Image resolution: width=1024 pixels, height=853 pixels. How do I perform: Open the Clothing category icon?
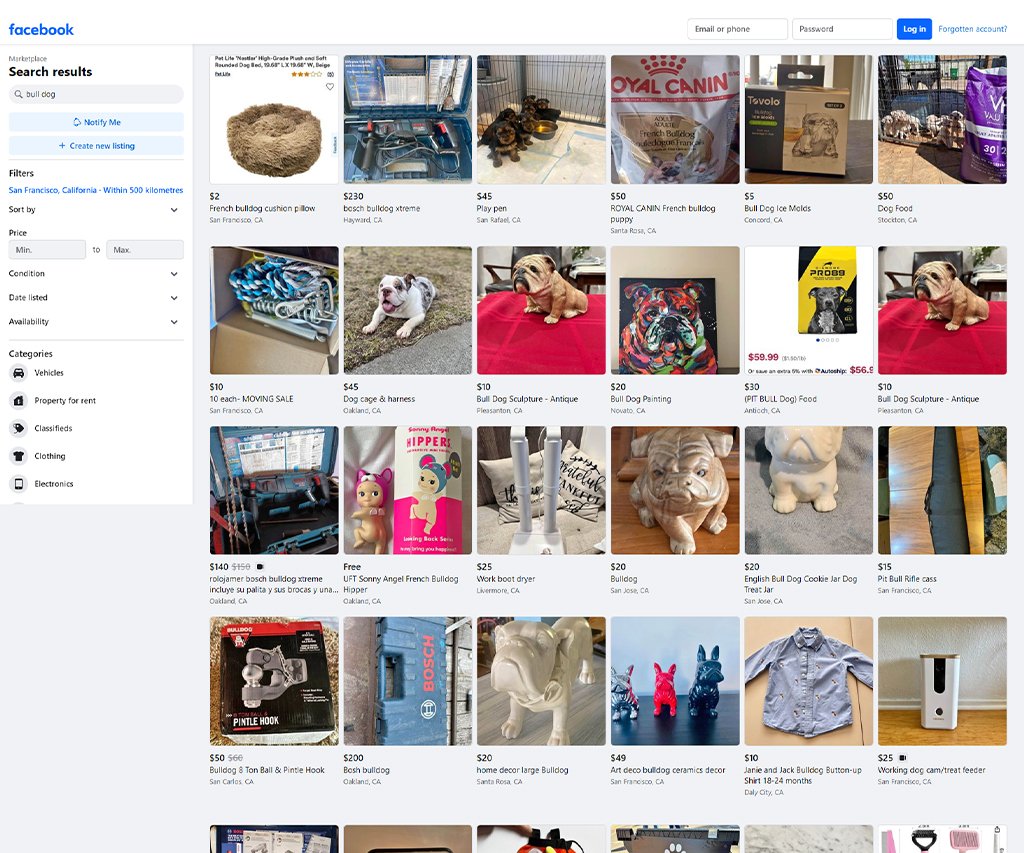coord(19,456)
